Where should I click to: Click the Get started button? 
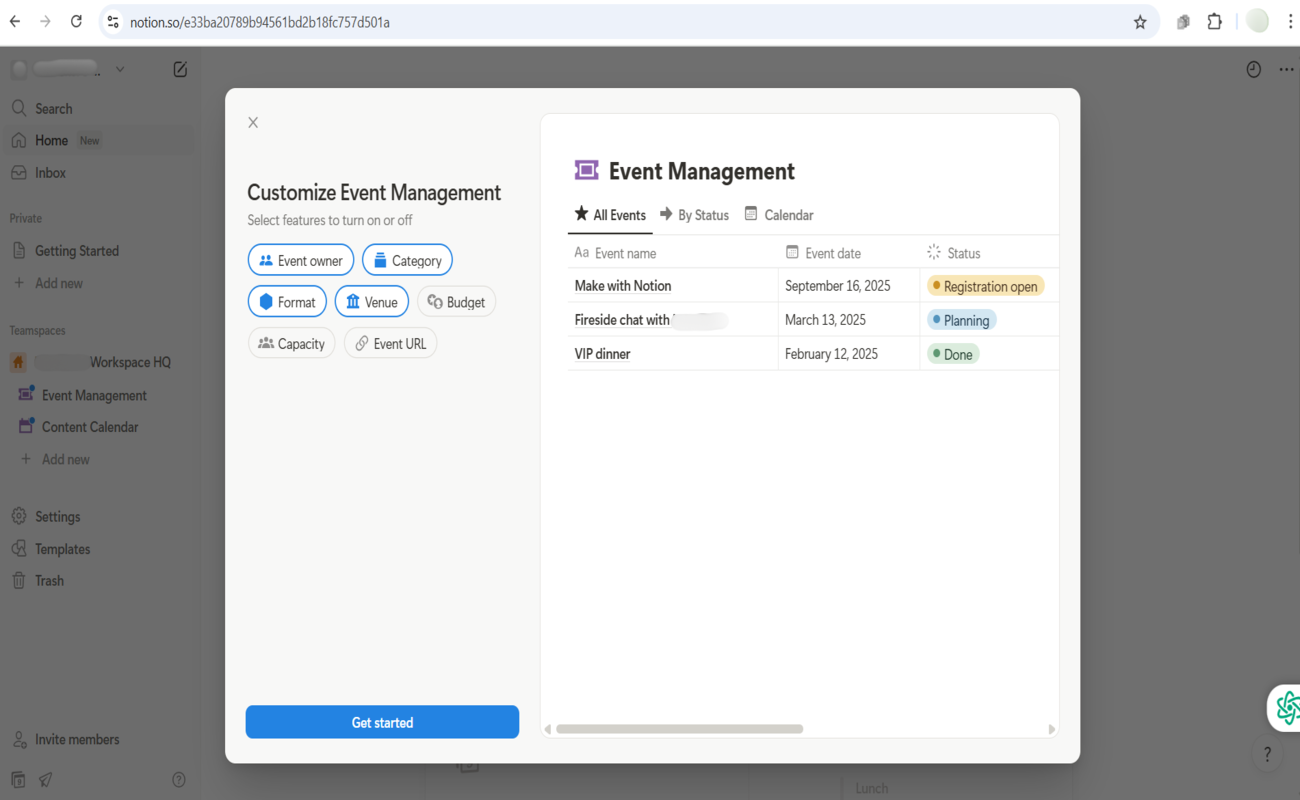tap(382, 722)
